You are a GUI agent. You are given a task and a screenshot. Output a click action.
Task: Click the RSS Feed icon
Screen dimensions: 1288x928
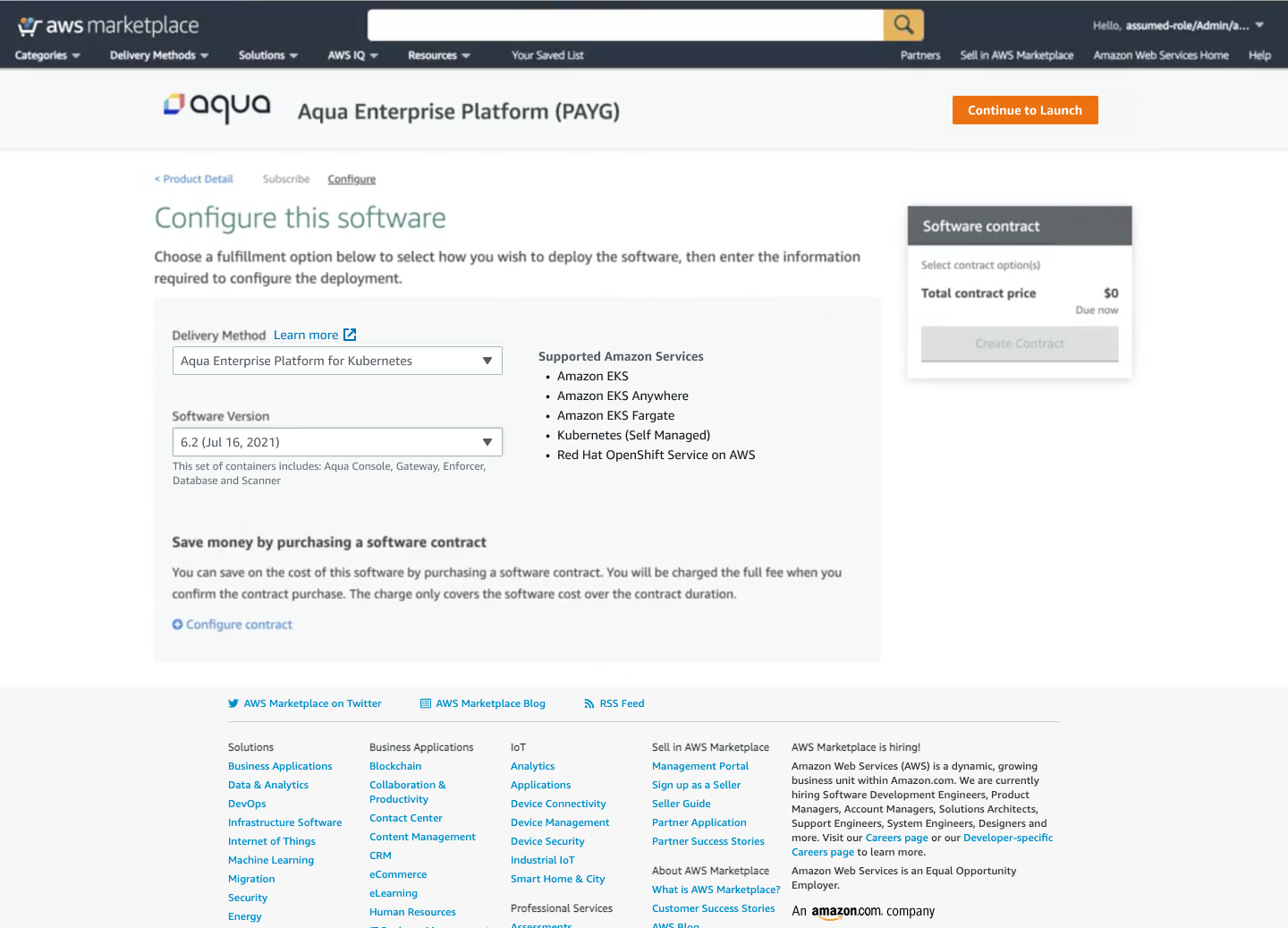[589, 703]
